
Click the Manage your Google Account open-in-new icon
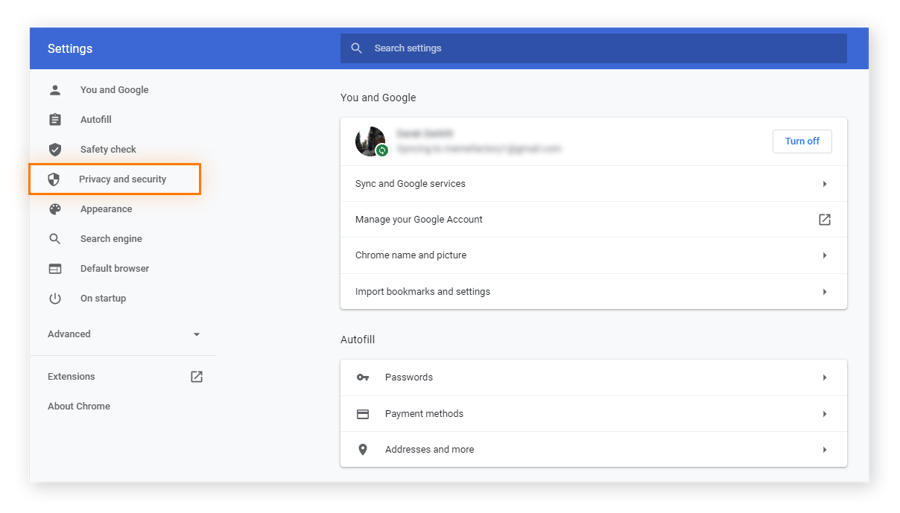(824, 219)
